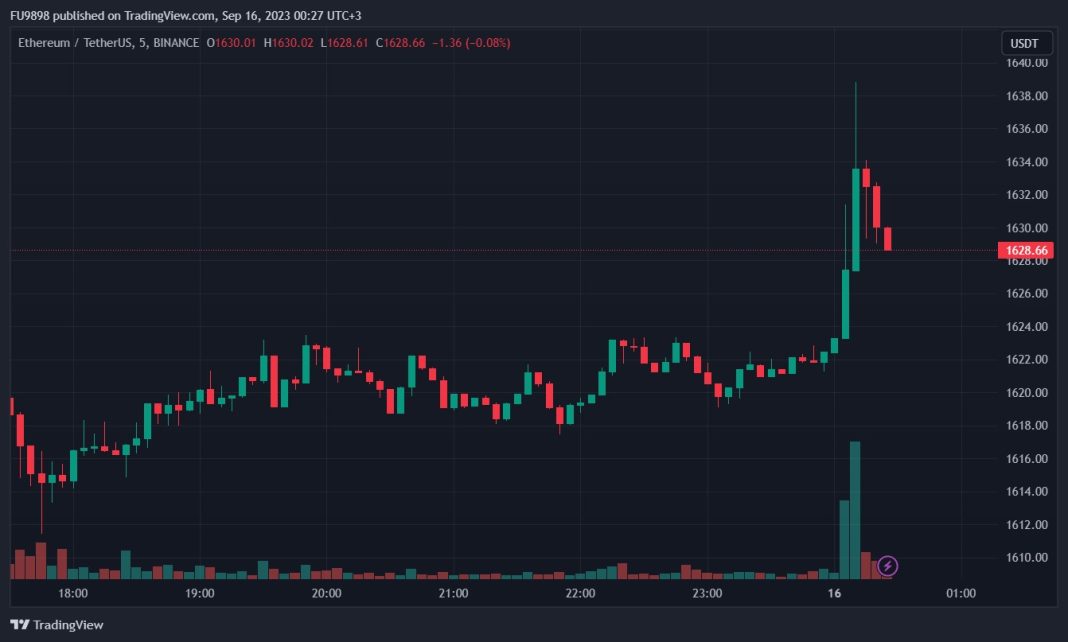This screenshot has height=642, width=1068.
Task: Click the TradingView logo icon
Action: (x=20, y=625)
